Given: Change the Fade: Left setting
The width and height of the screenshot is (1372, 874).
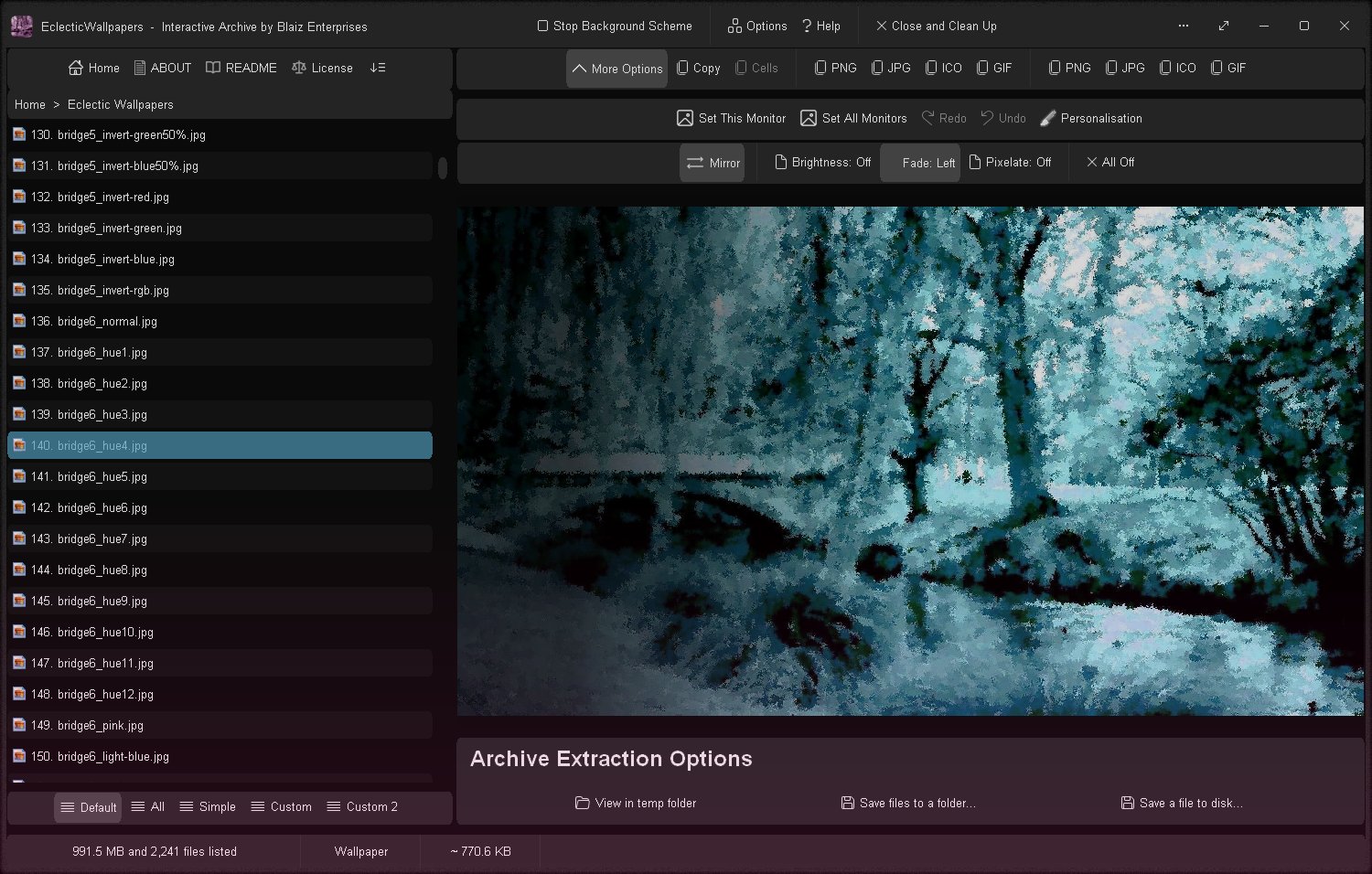Looking at the screenshot, I should [x=920, y=163].
